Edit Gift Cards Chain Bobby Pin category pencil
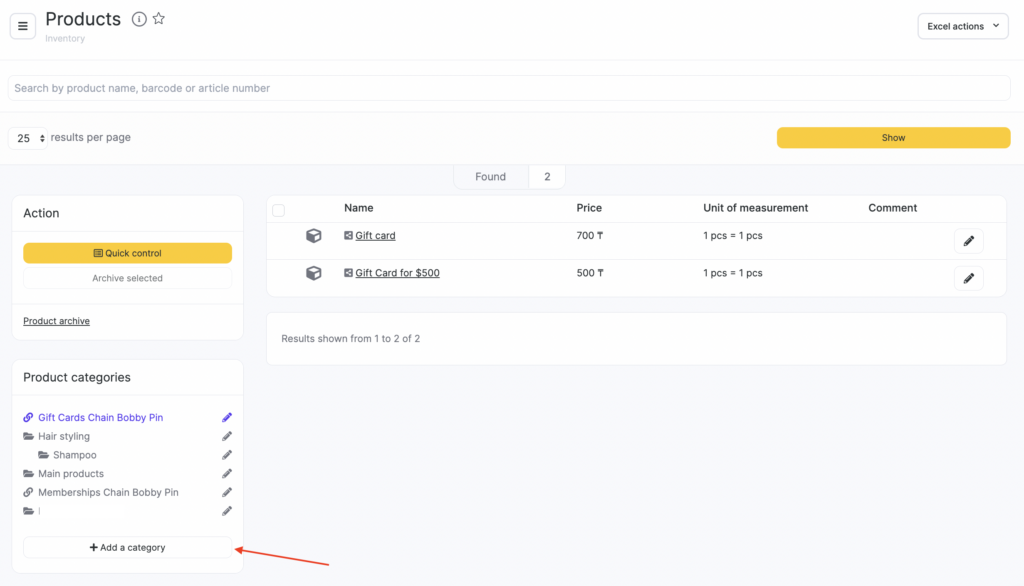Image resolution: width=1024 pixels, height=586 pixels. click(227, 417)
